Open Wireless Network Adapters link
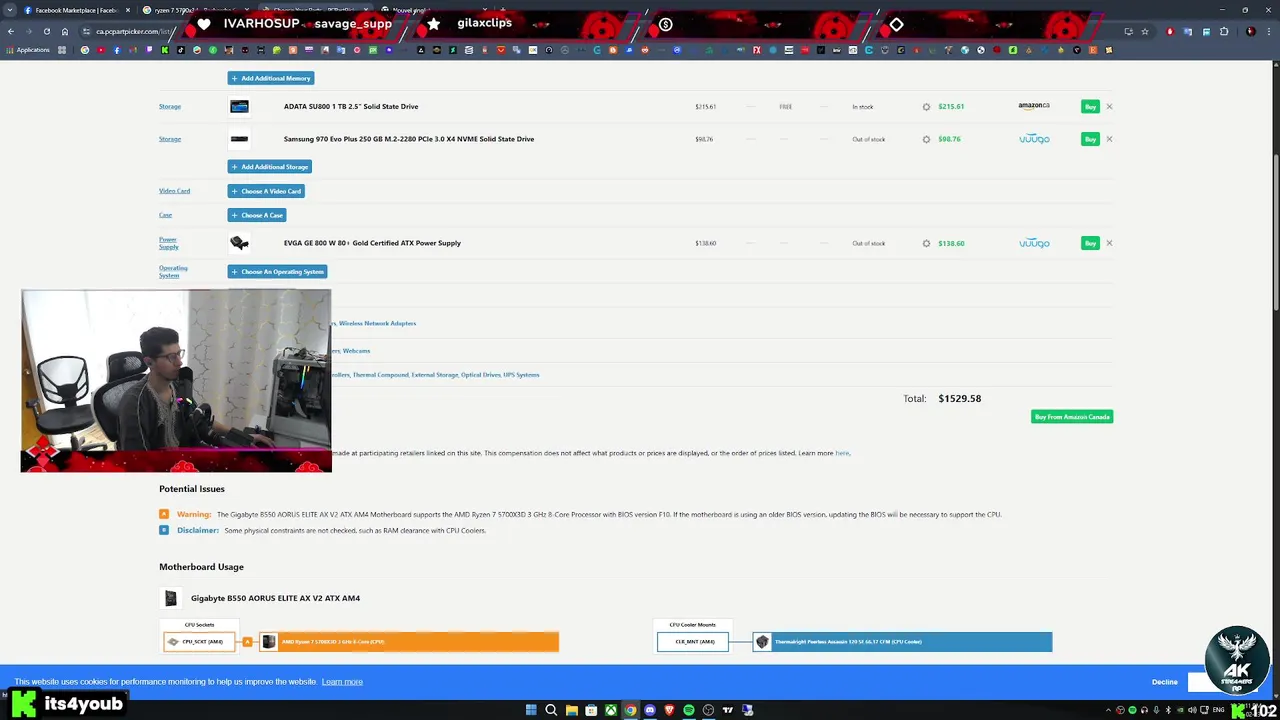 point(377,323)
